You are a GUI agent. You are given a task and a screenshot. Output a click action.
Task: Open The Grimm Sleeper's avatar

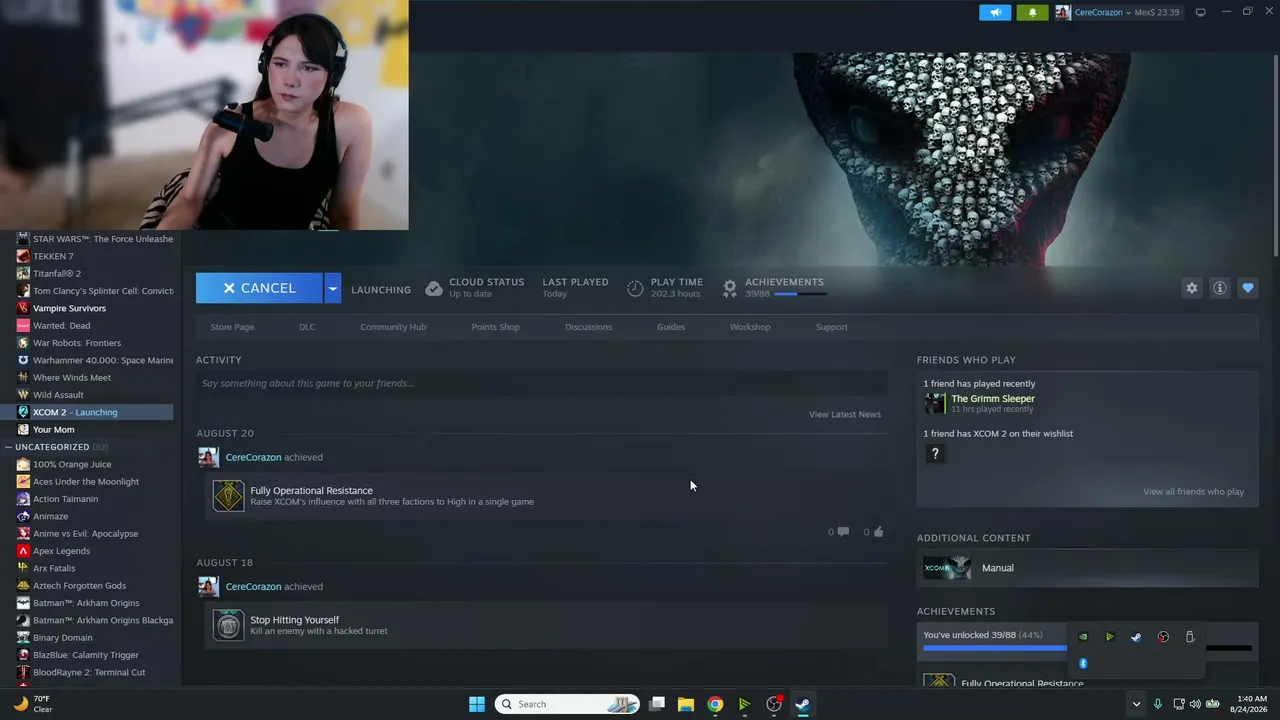click(x=935, y=403)
